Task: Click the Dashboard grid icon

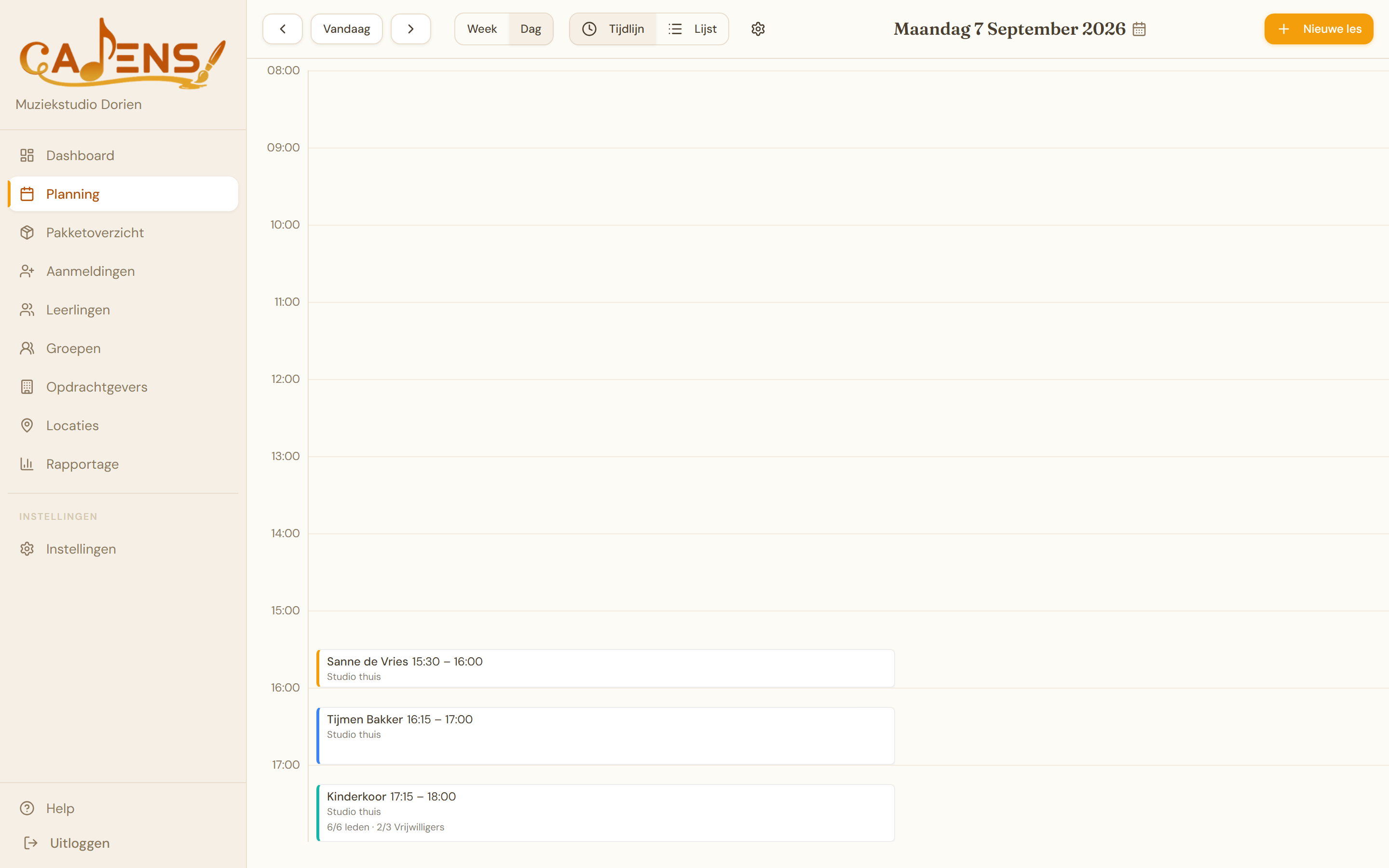Action: [27, 156]
